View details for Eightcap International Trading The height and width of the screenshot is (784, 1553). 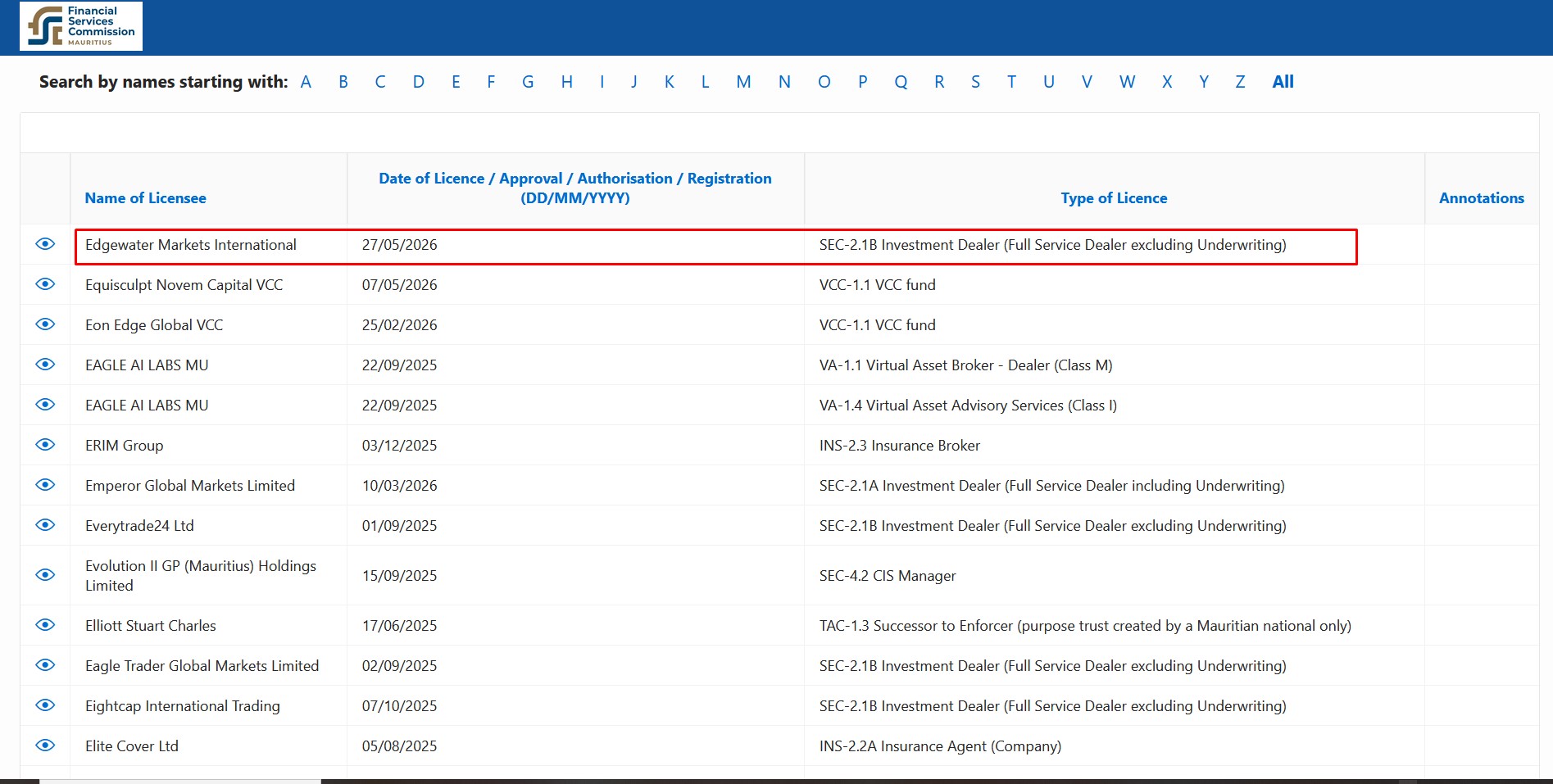(45, 705)
